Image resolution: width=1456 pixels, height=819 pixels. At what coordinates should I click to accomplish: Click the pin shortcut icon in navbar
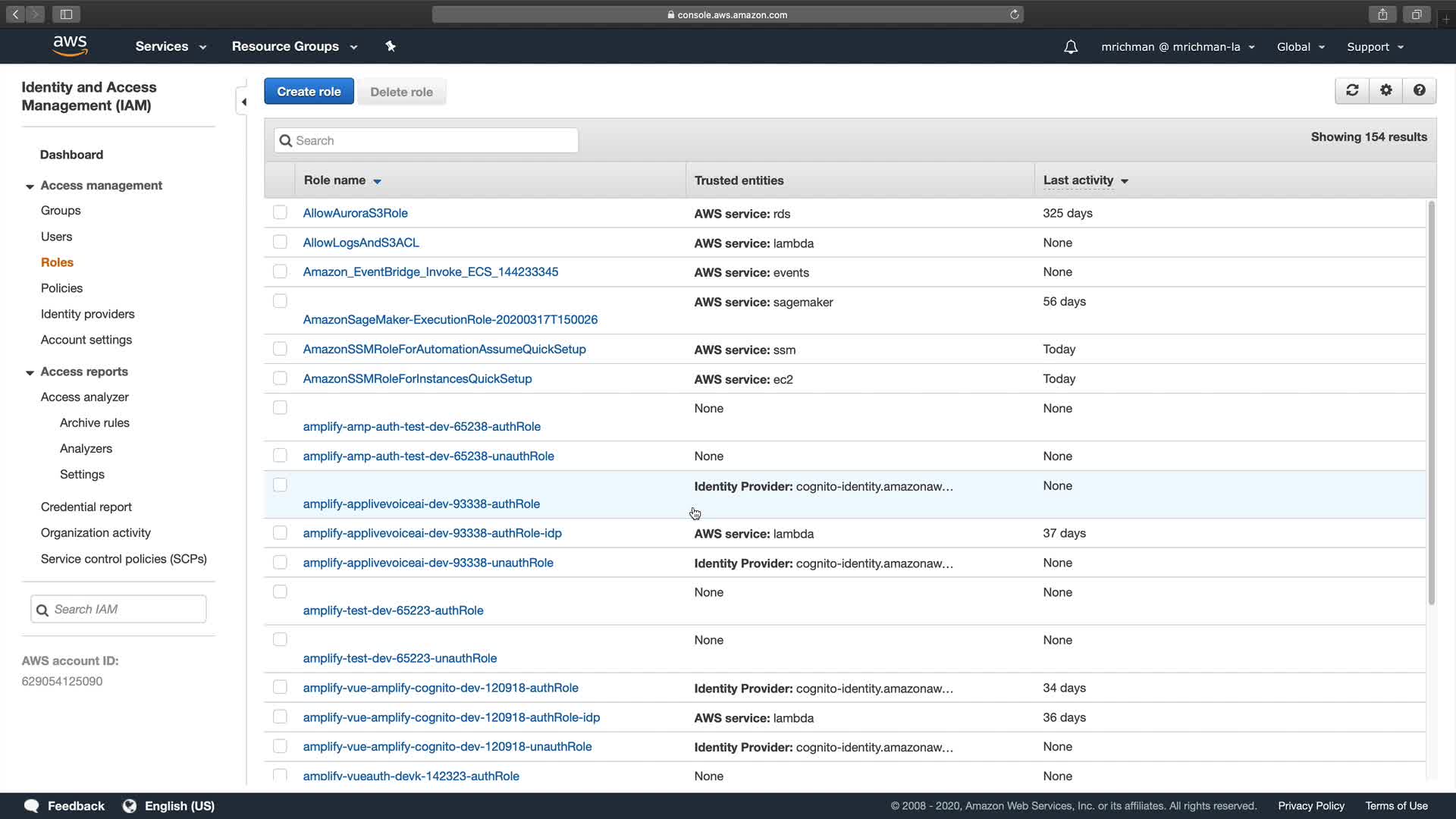tap(391, 46)
